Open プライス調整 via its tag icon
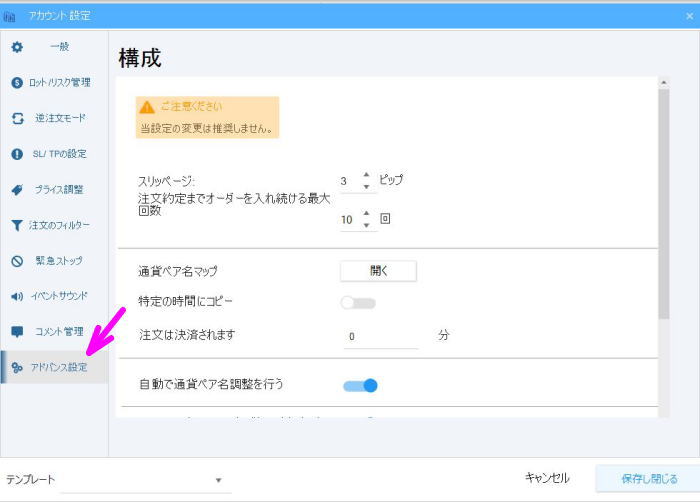This screenshot has width=700, height=502. pyautogui.click(x=17, y=189)
